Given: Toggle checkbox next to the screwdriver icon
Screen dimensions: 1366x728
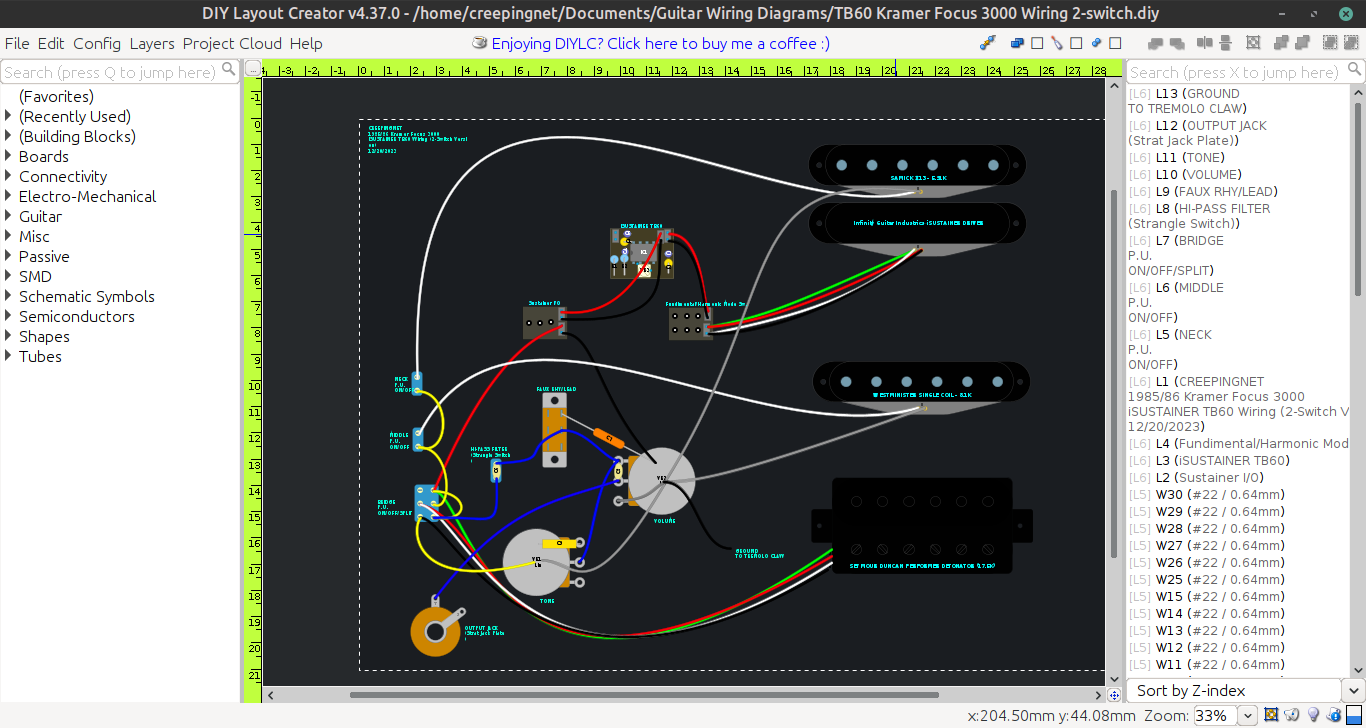Looking at the screenshot, I should coord(1076,43).
